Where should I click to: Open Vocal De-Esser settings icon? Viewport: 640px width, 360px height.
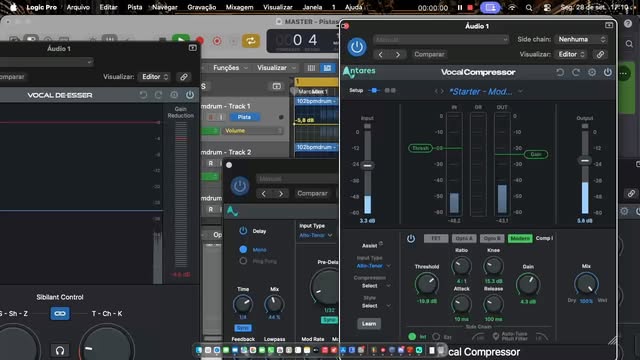tap(174, 95)
